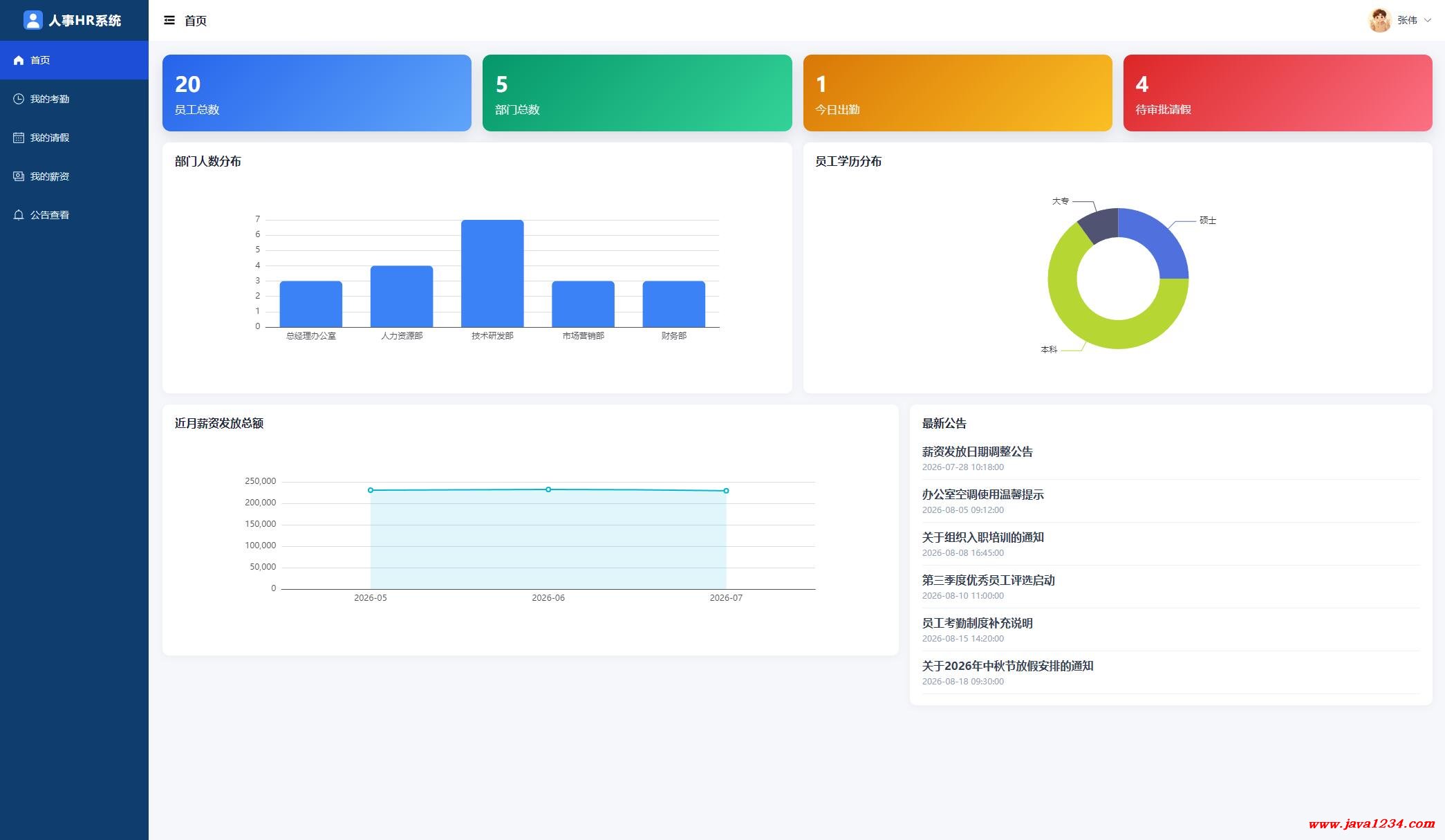Image resolution: width=1445 pixels, height=840 pixels.
Task: Click the calendar icon beside 我的请假
Action: click(19, 138)
